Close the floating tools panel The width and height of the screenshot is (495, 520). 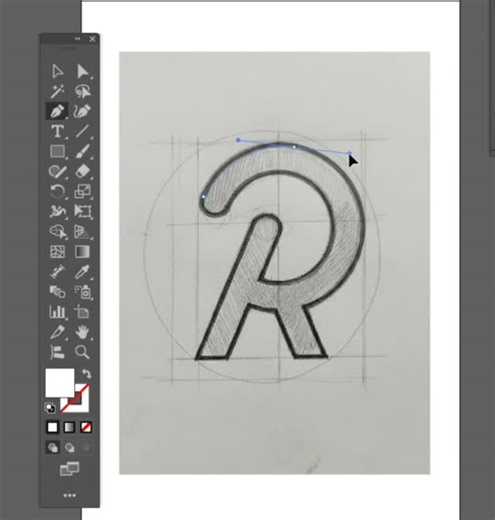92,39
